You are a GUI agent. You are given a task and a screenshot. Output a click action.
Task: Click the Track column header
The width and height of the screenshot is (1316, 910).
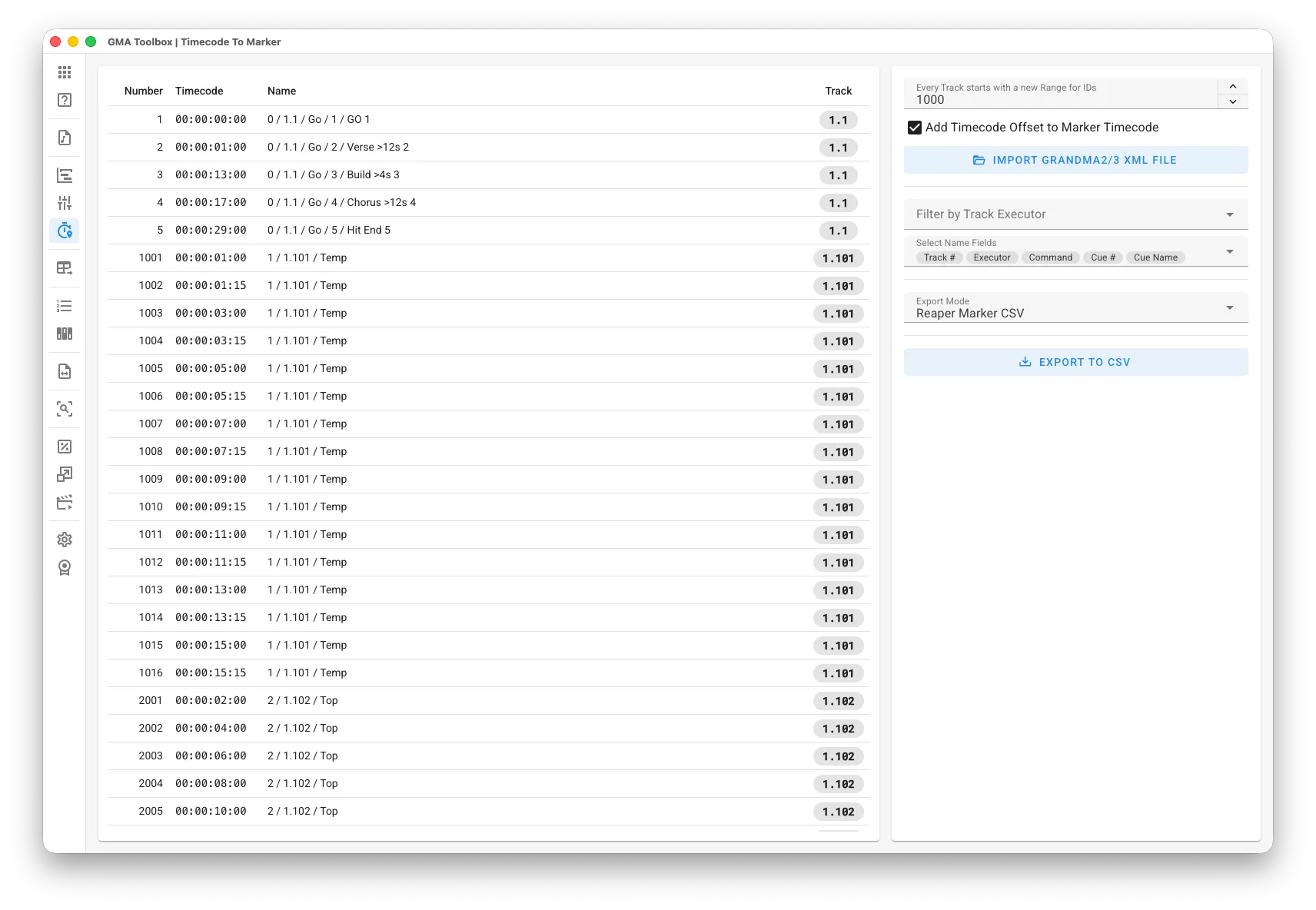tap(837, 91)
